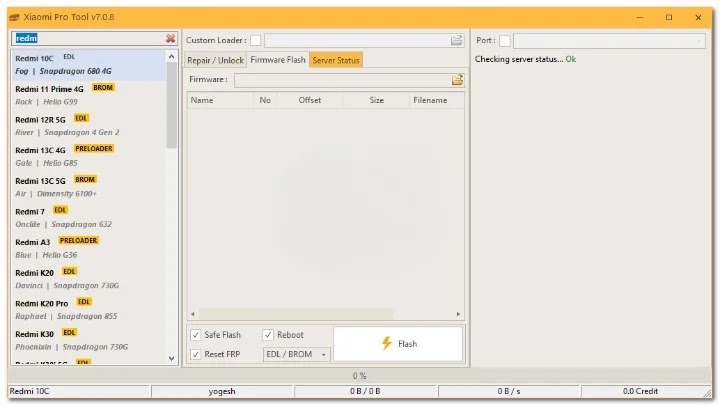Click the Checking server status log text
720x405 pixels.
click(x=525, y=59)
